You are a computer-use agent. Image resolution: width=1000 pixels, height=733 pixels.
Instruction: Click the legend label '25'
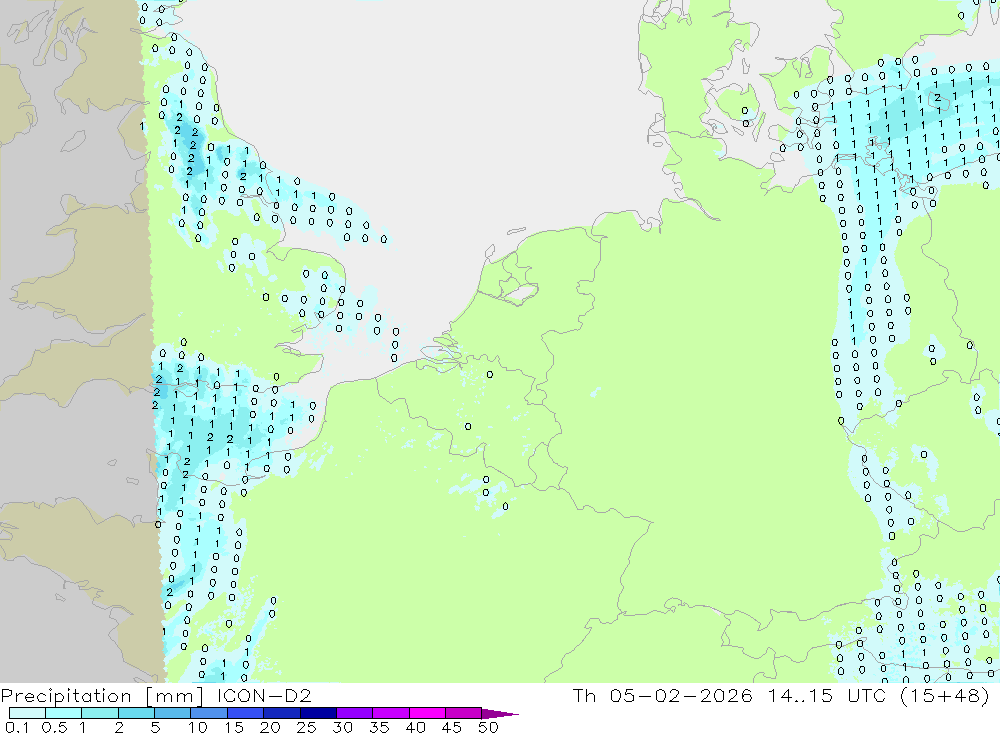(306, 727)
